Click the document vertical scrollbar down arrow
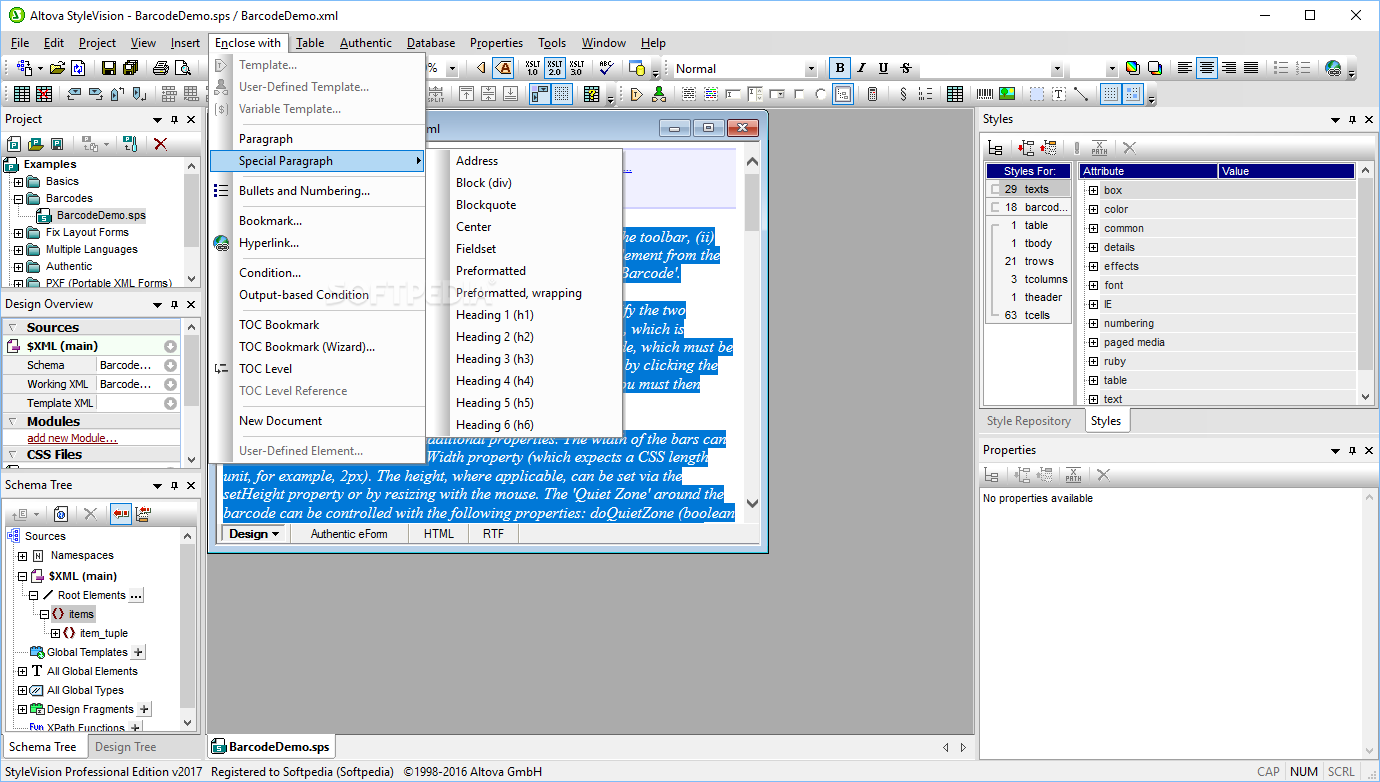 coord(753,504)
